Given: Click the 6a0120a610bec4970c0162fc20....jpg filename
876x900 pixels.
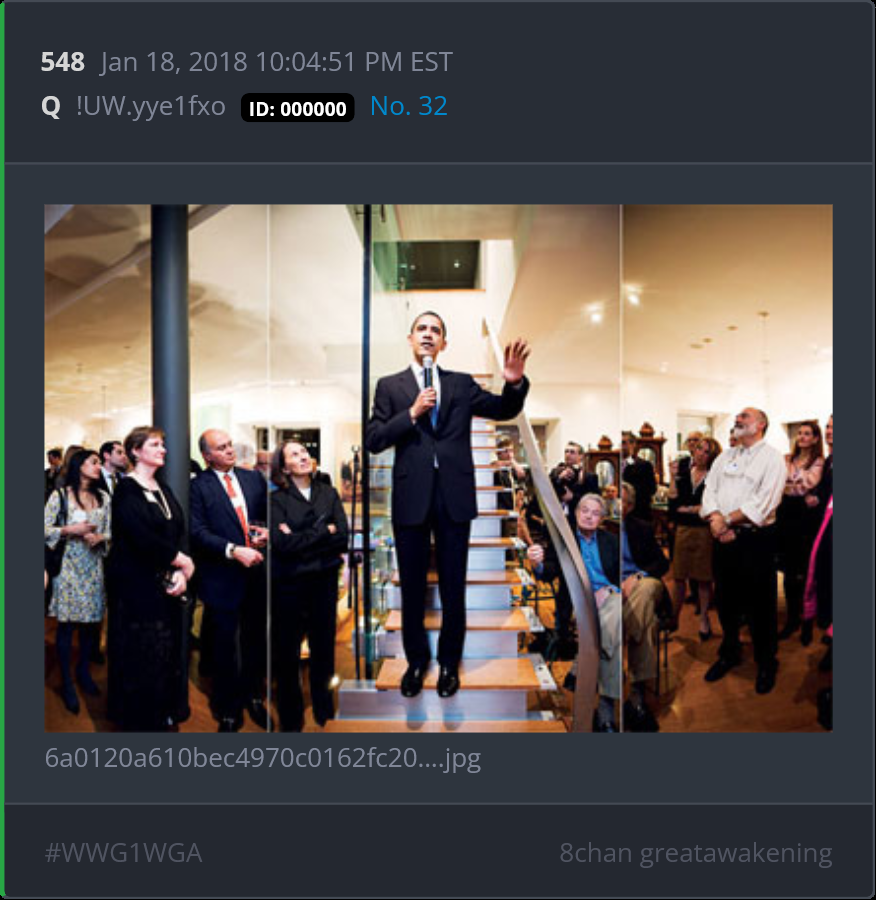Looking at the screenshot, I should [x=262, y=758].
